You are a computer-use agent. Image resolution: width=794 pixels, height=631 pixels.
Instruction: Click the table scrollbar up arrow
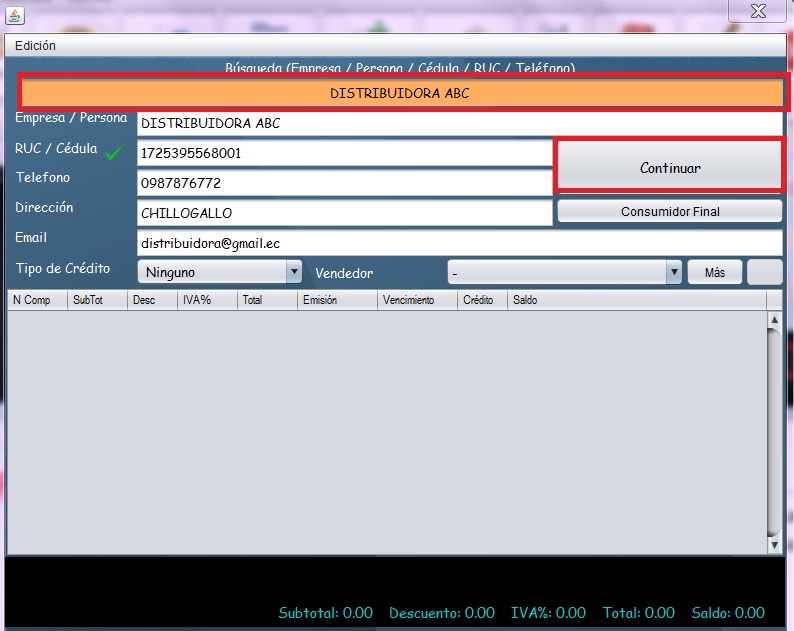[x=774, y=319]
